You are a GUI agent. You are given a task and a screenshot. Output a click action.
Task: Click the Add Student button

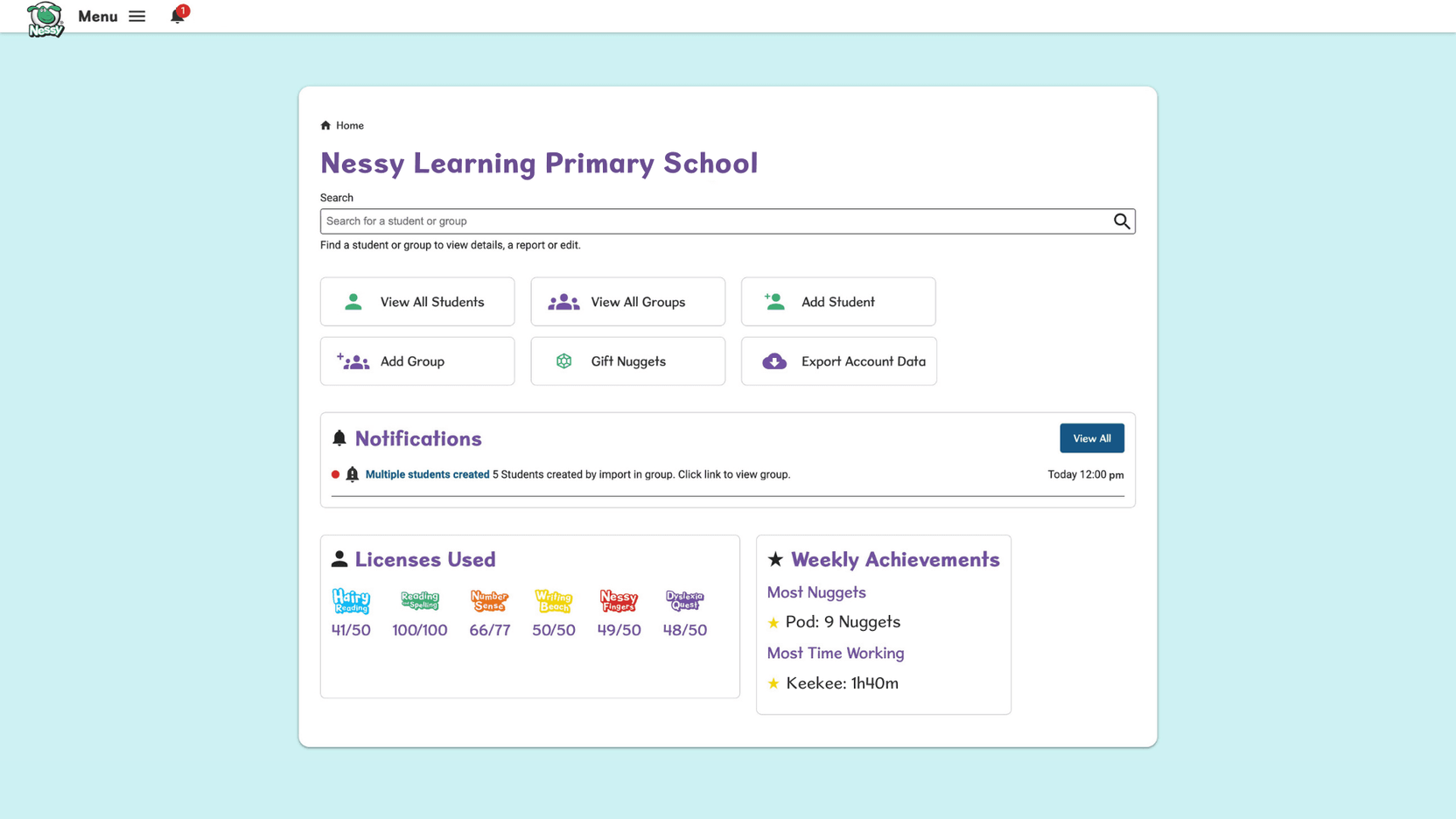838,302
